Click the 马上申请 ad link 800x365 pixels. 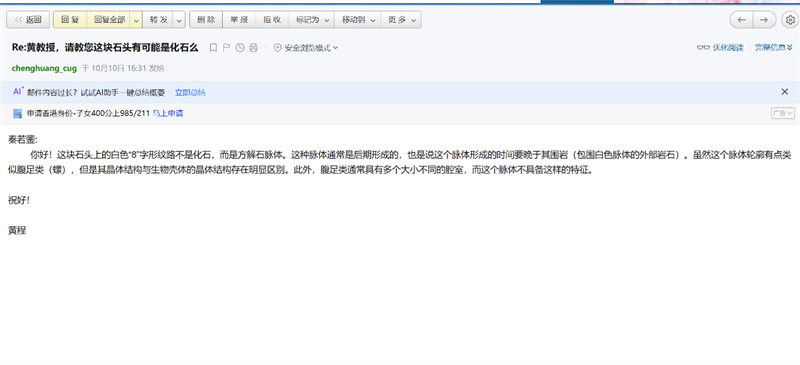click(168, 113)
